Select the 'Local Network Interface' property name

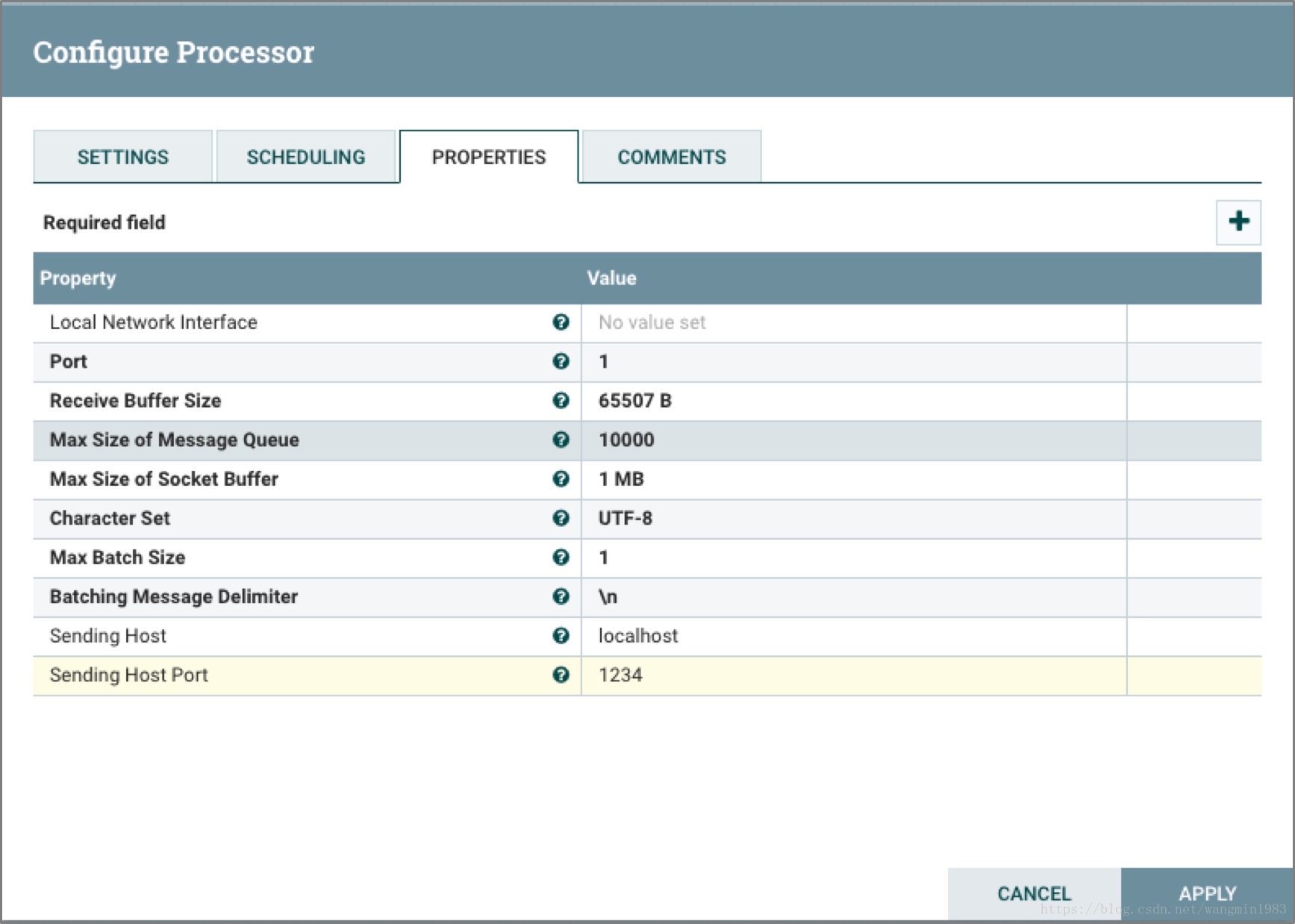(x=153, y=322)
